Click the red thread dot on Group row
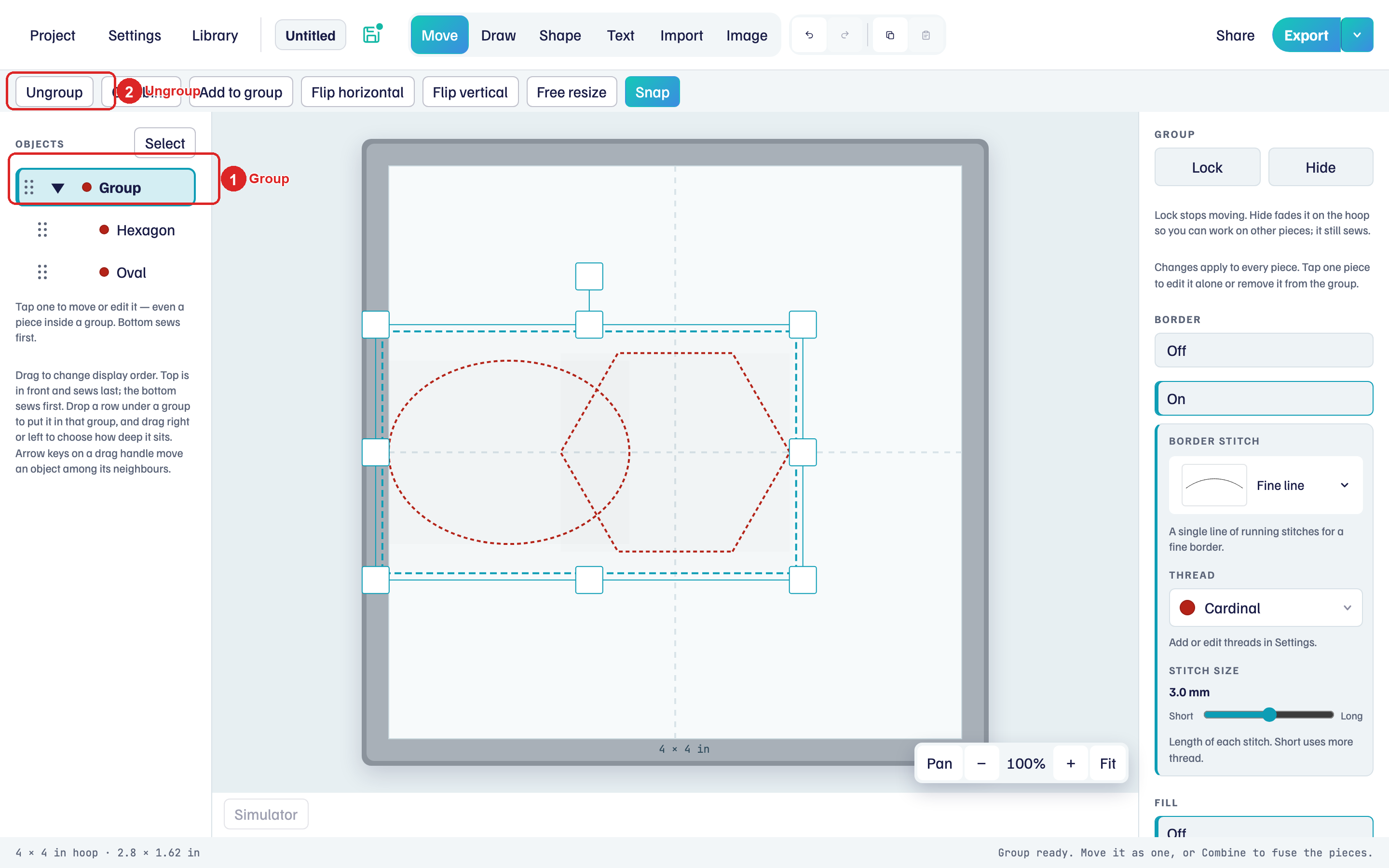 click(x=87, y=187)
